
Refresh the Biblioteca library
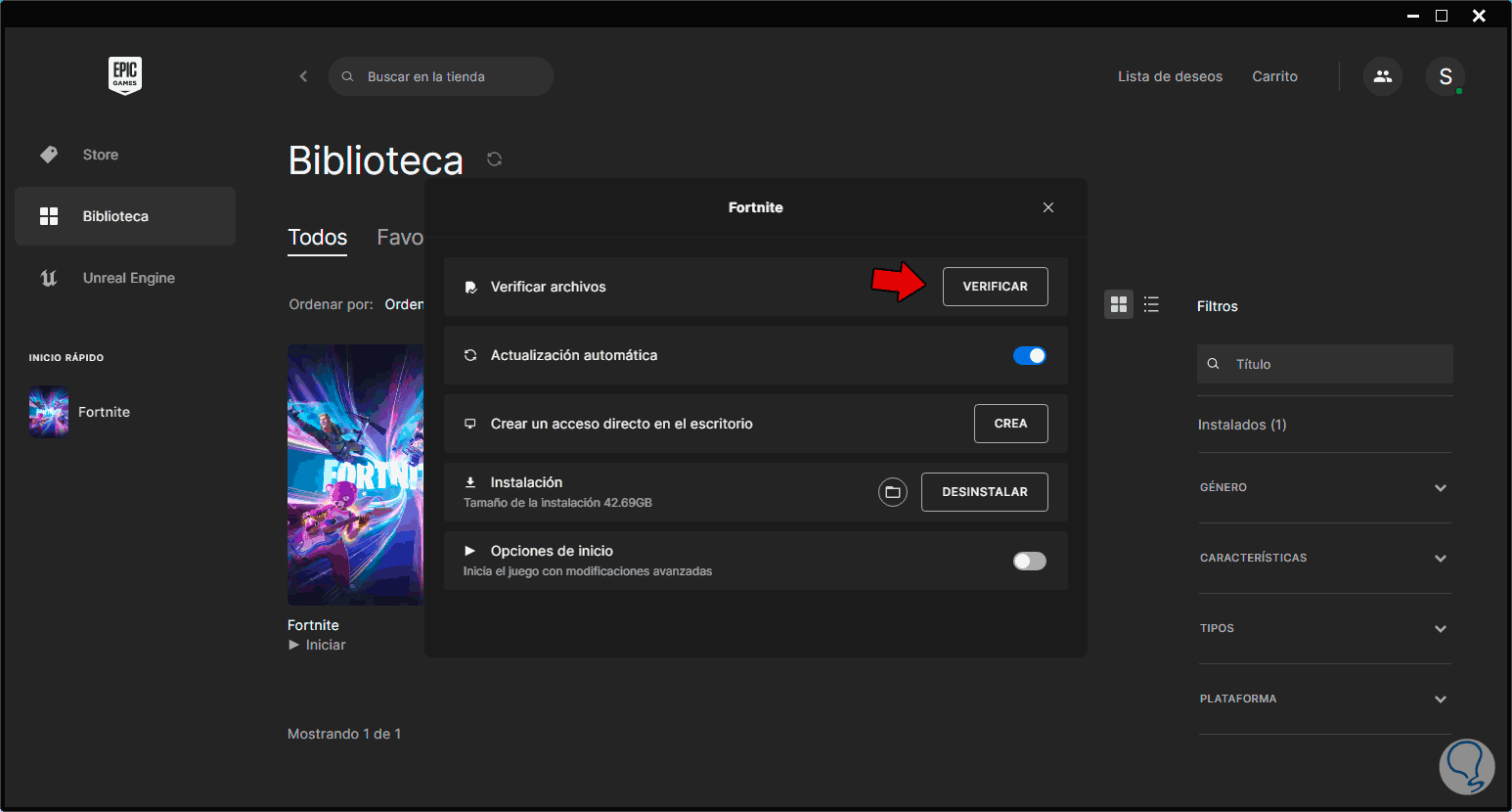[495, 158]
